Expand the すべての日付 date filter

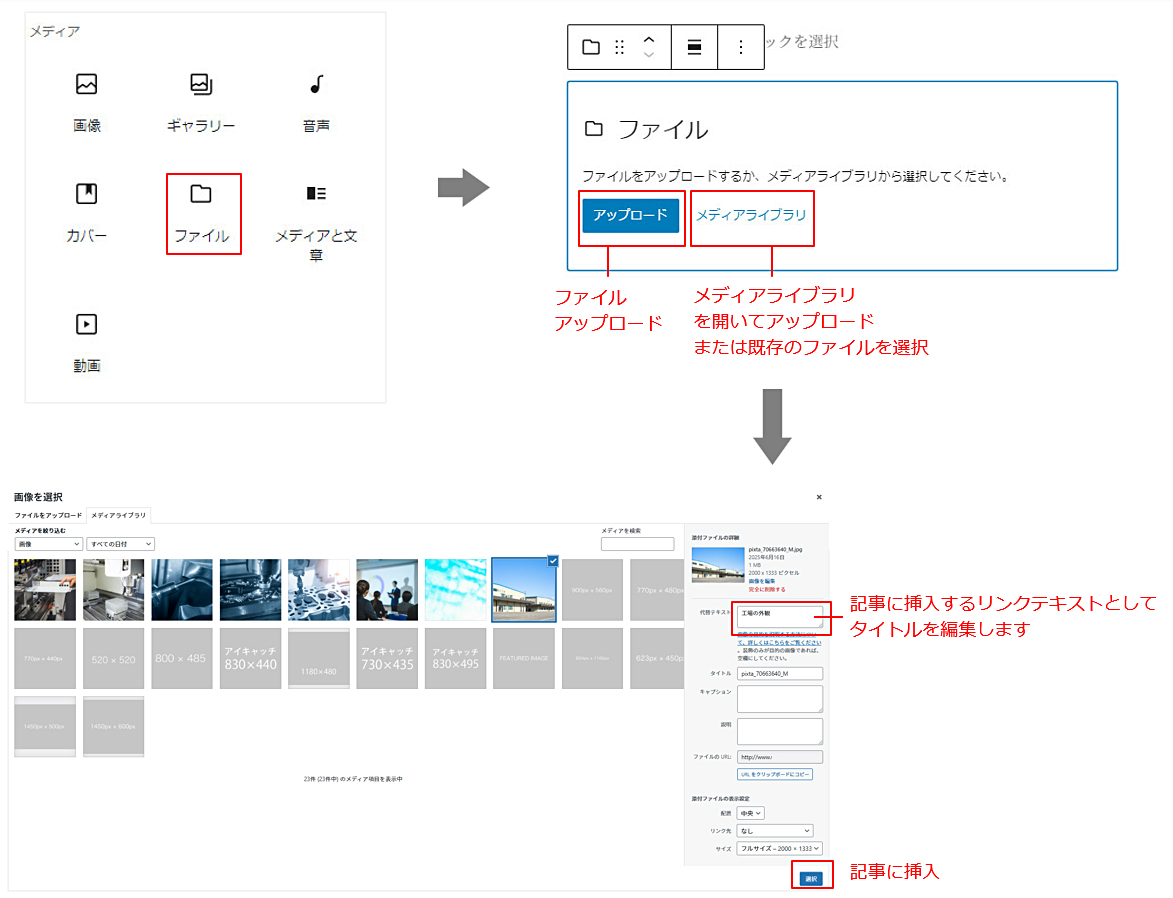(x=120, y=544)
